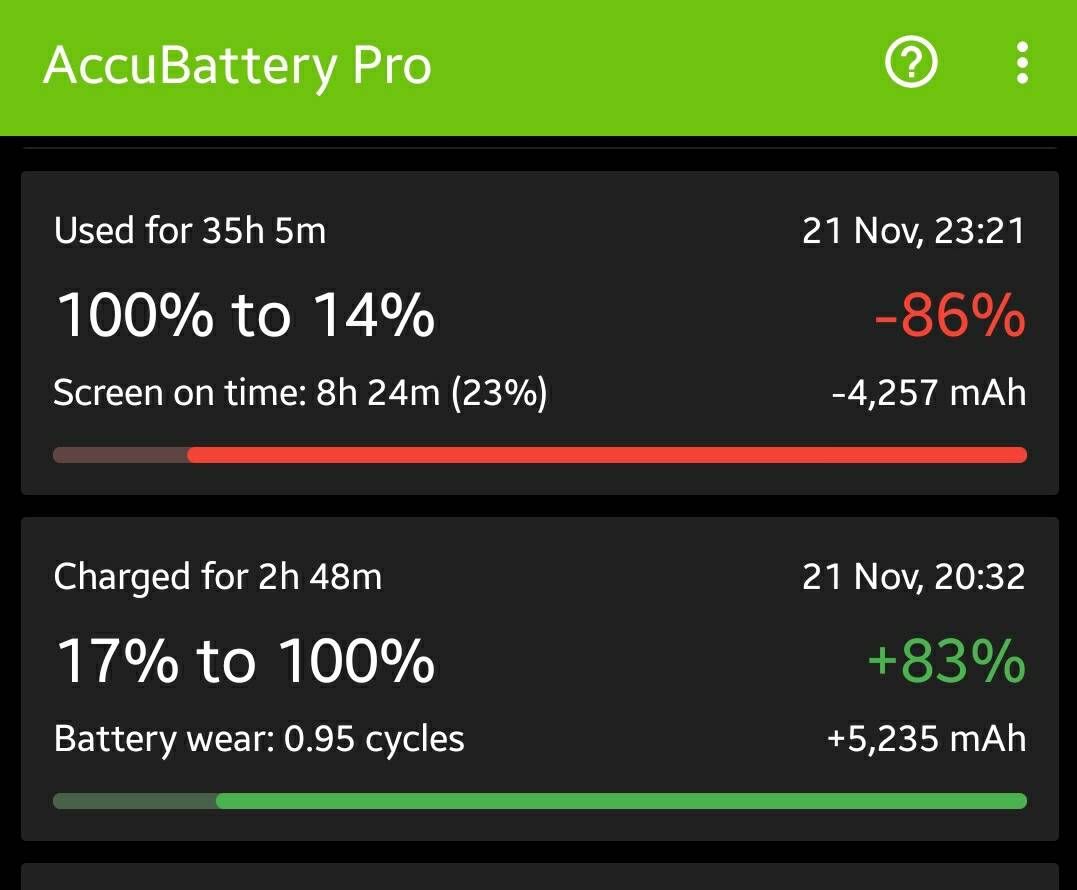
Task: Open the help icon in the app bar
Action: point(911,62)
